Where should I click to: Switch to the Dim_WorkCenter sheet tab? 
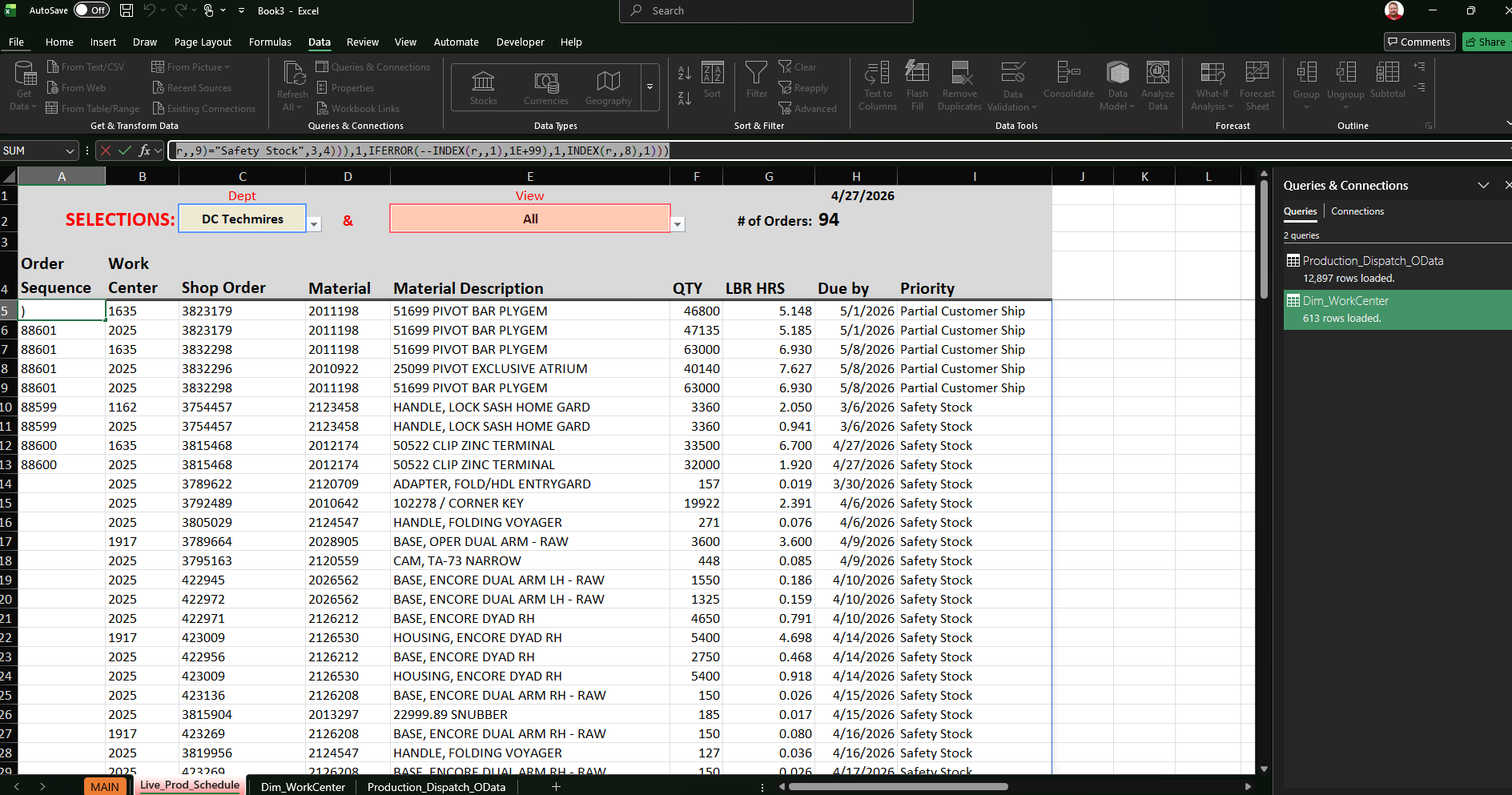tap(303, 786)
